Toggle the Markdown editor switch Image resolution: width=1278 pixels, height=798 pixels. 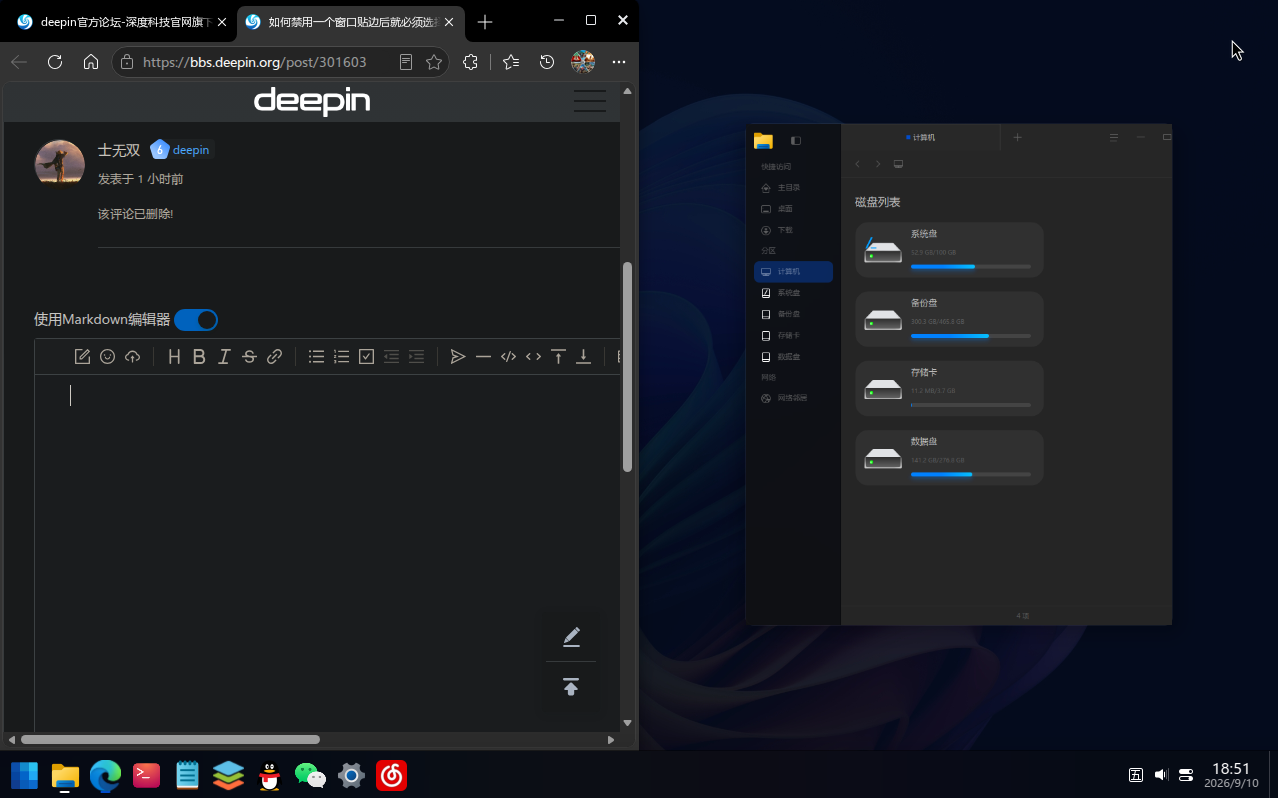click(x=196, y=320)
